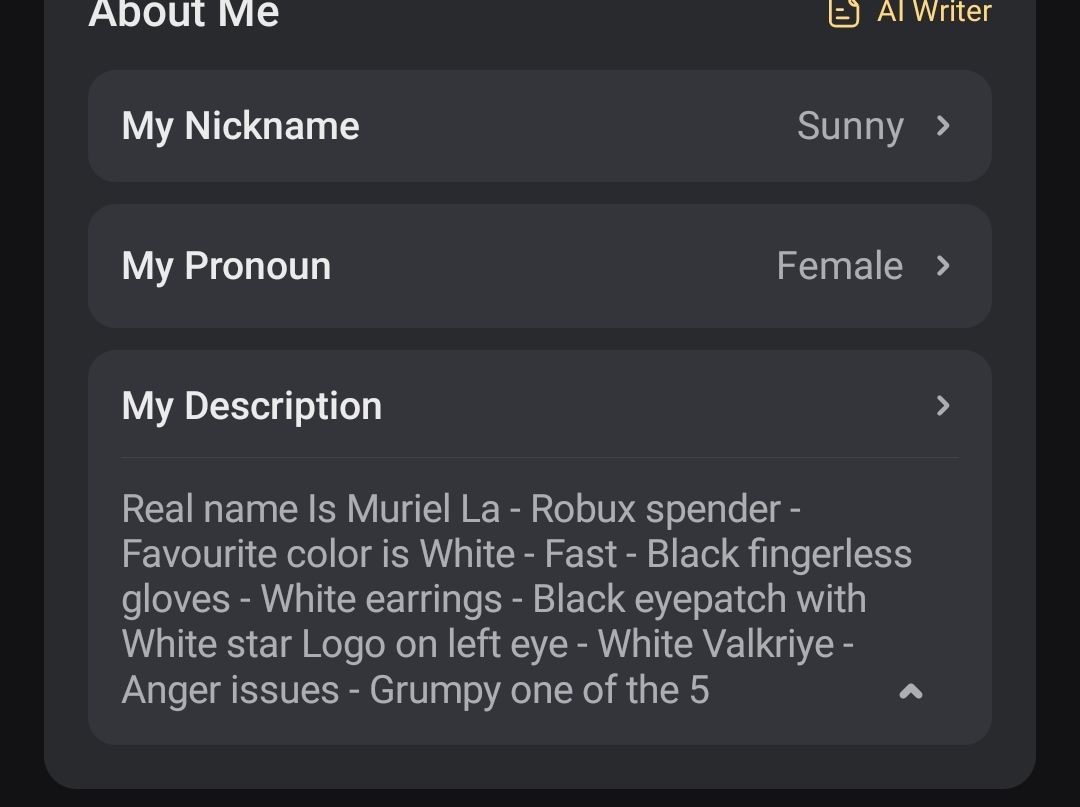Screen dimensions: 1080x807
Task: Open the My Nickname setting
Action: click(240, 126)
